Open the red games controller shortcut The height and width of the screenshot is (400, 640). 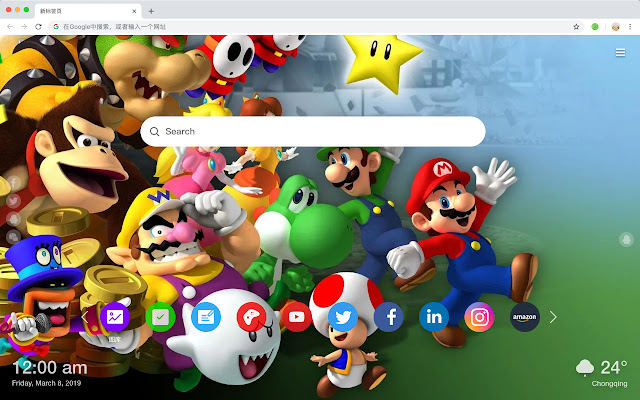click(251, 317)
